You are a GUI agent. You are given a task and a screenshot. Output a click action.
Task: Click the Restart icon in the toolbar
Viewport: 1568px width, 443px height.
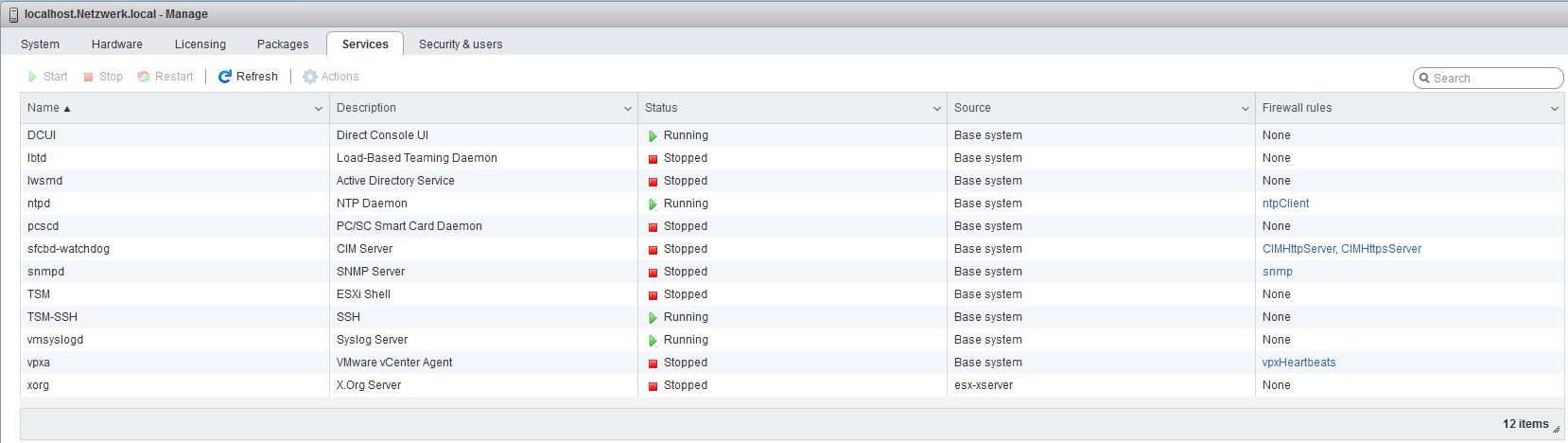pos(144,77)
